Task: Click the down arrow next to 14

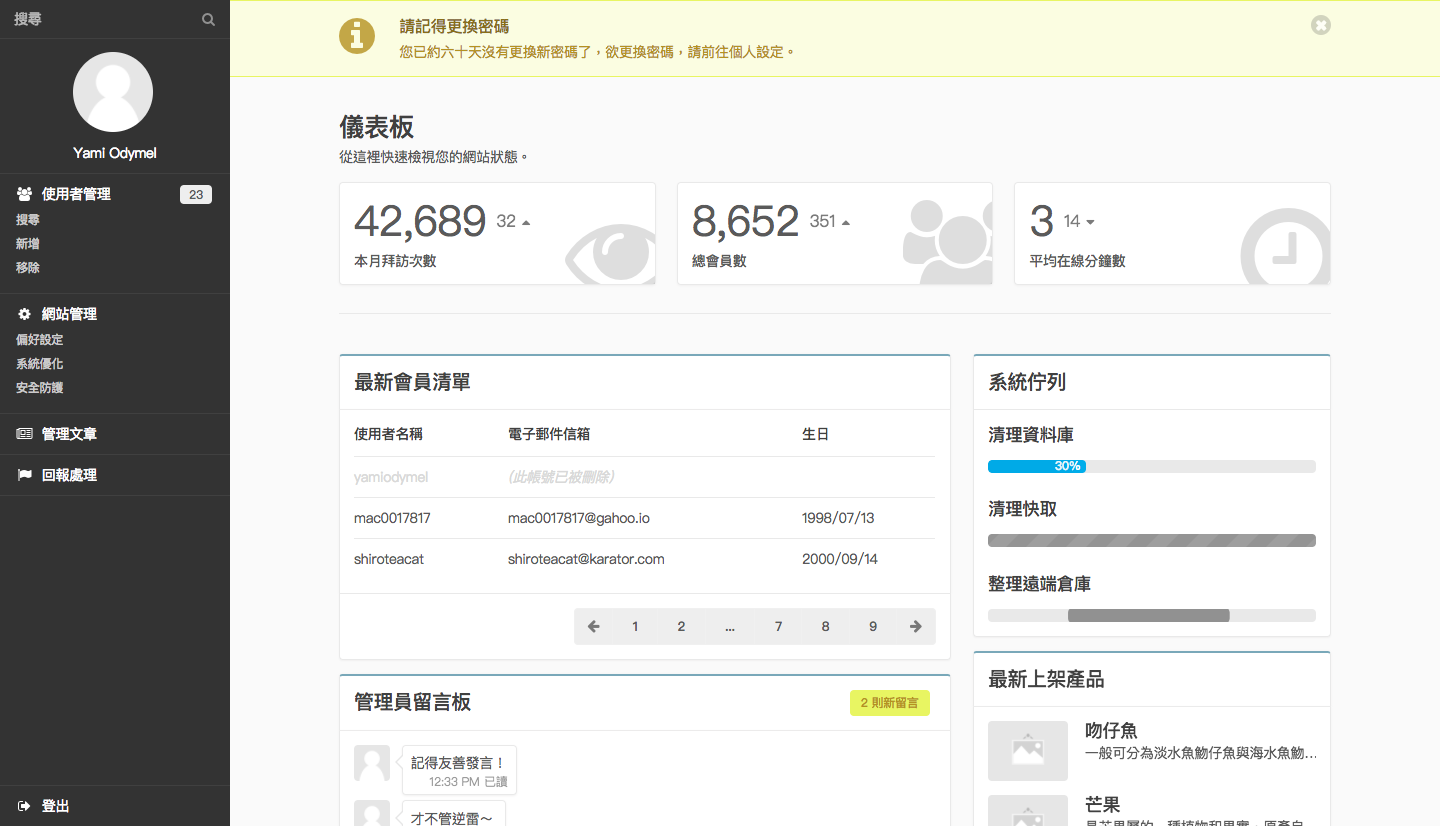Action: [x=1090, y=222]
